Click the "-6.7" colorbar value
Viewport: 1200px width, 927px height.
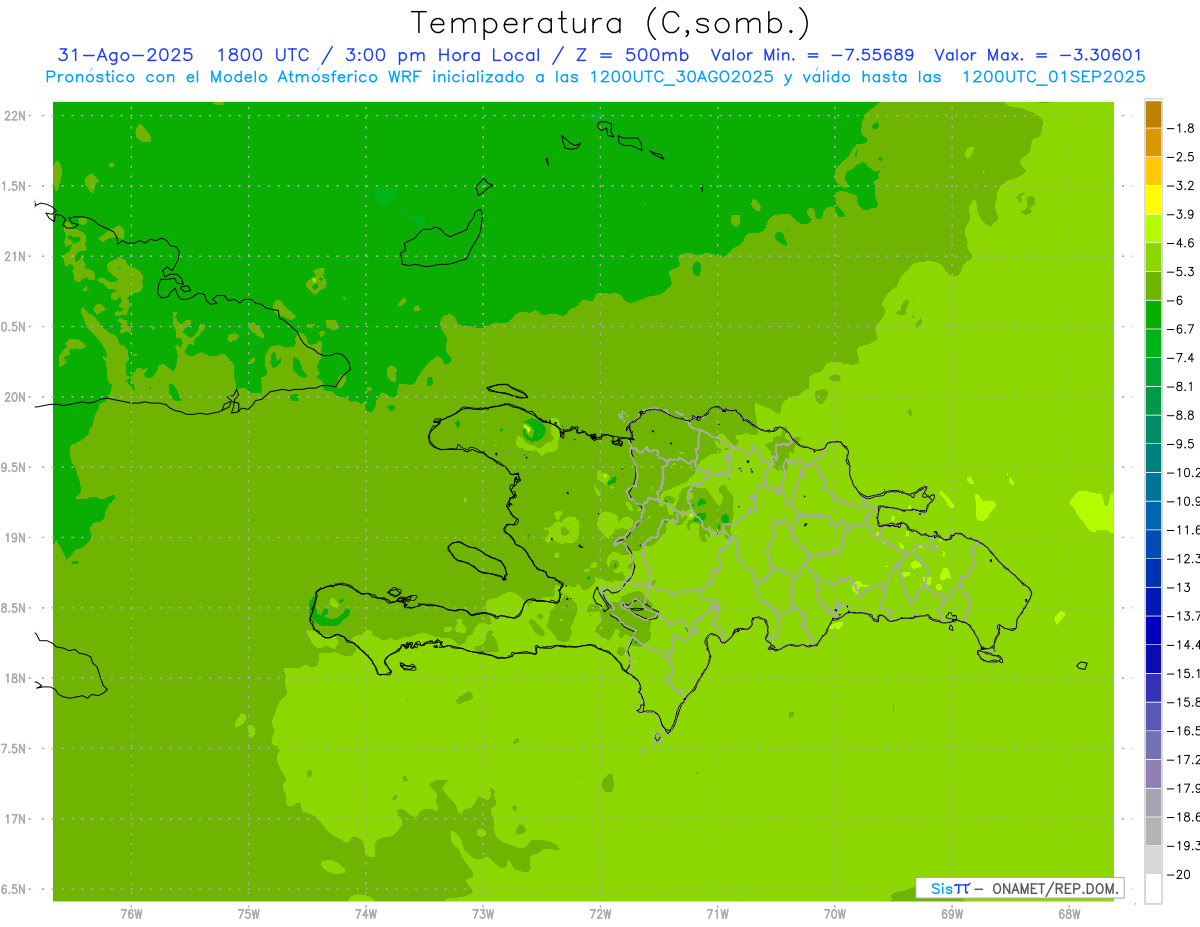(1182, 329)
